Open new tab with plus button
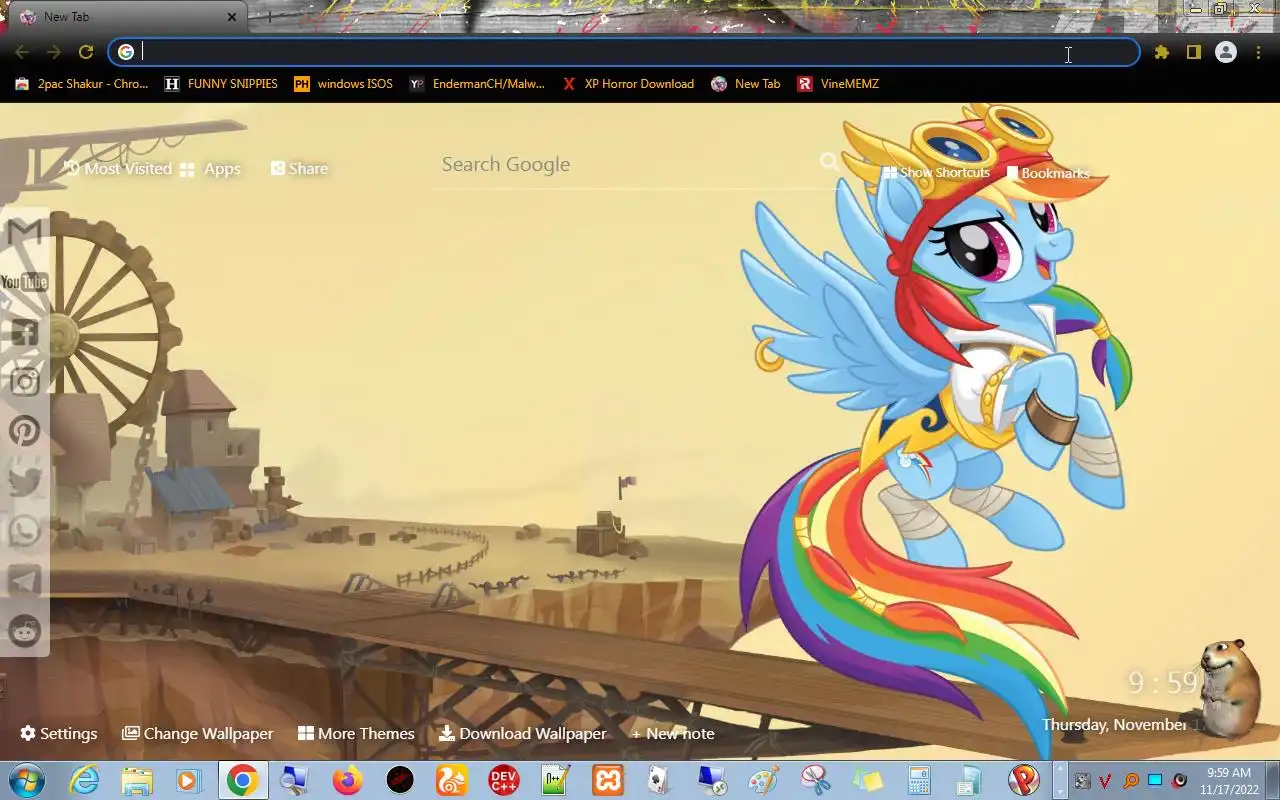The image size is (1280, 800). coord(268,17)
